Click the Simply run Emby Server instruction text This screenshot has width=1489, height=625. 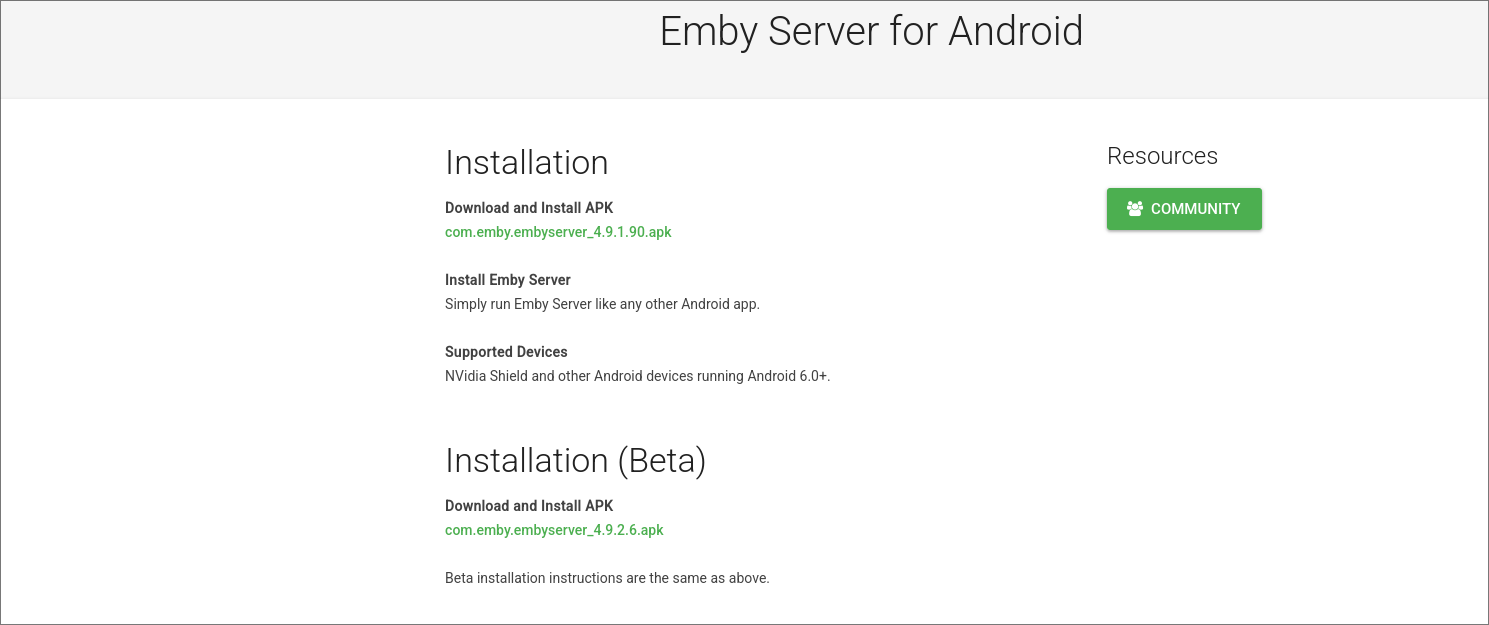601,303
